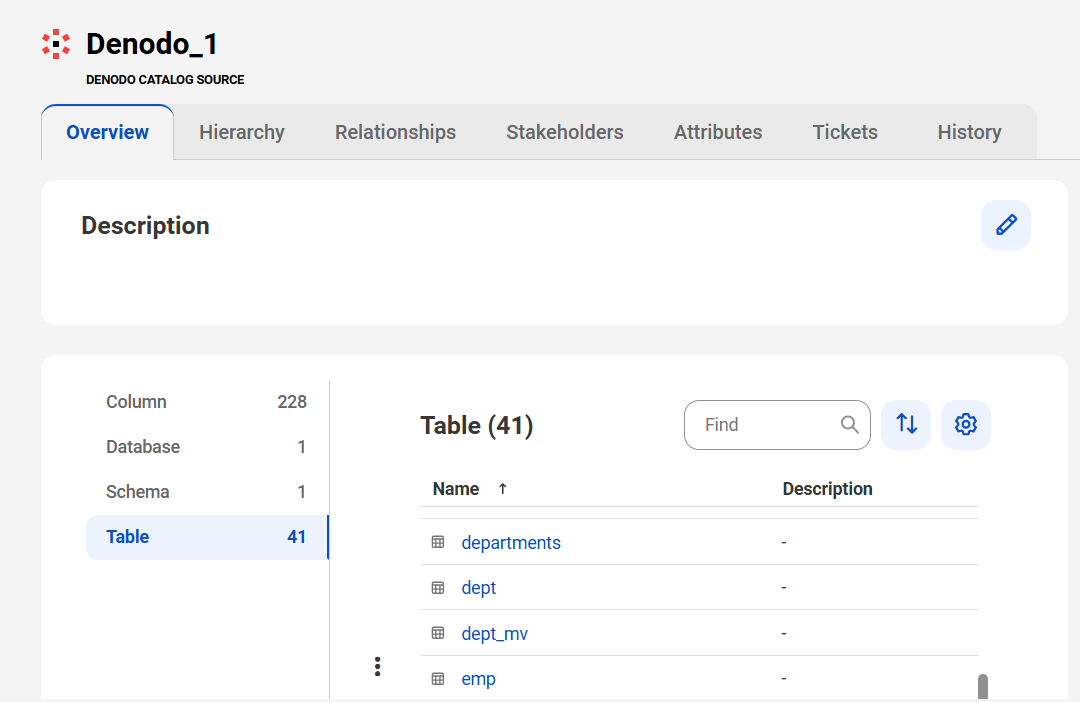
Task: Click the 228 count beside Column
Action: point(292,402)
